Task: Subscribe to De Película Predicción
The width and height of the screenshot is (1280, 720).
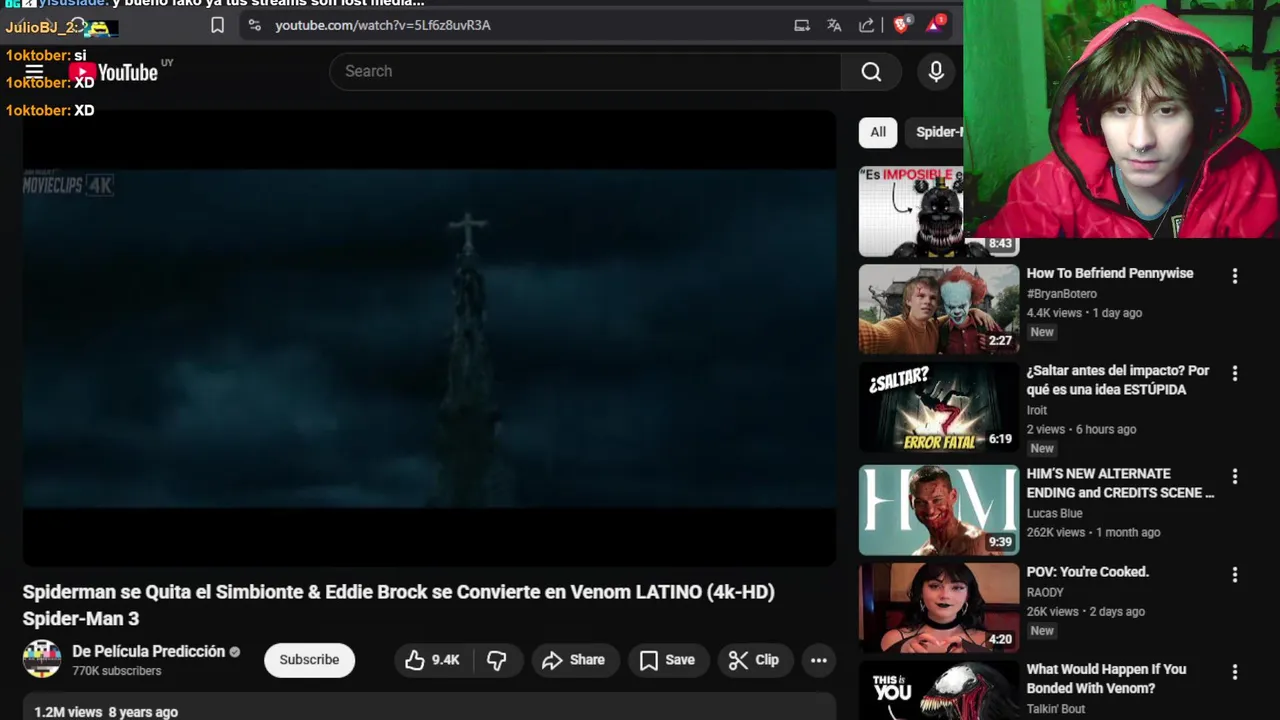Action: [309, 660]
